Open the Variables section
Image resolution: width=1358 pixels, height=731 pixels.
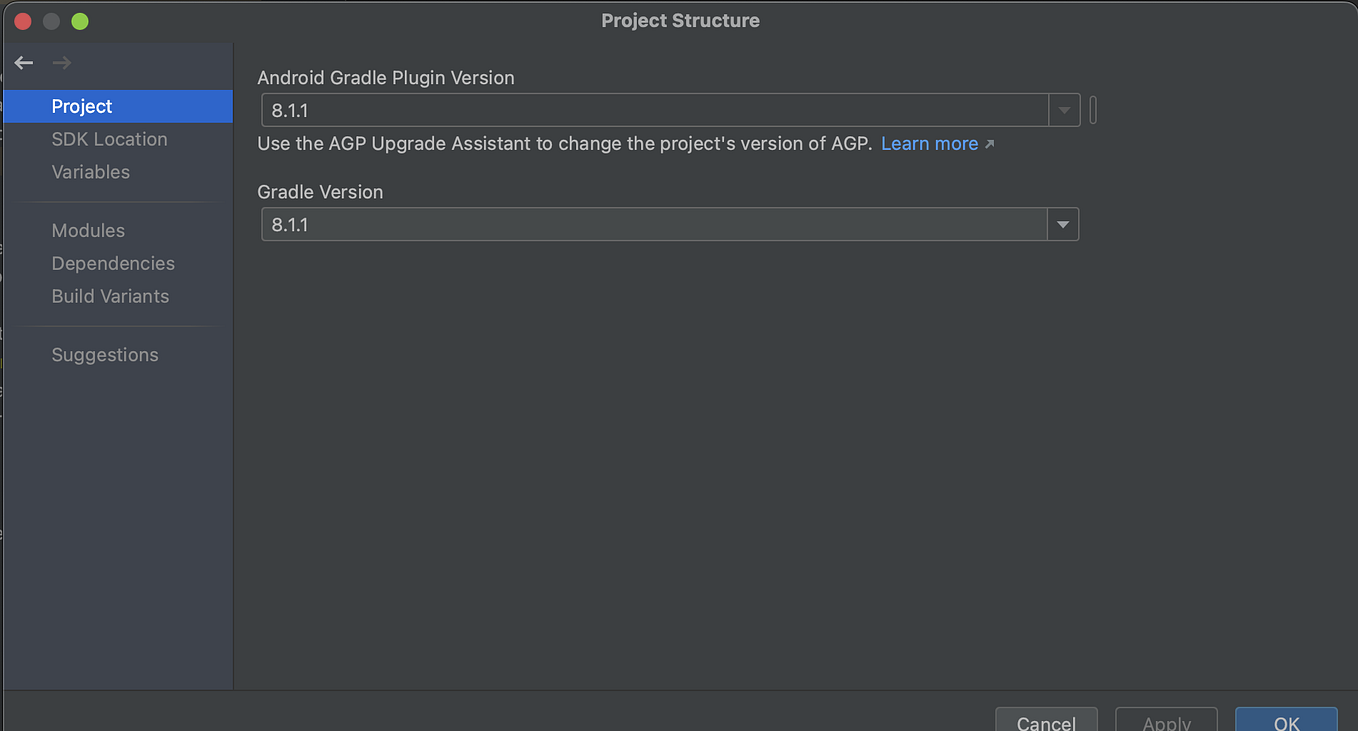[90, 172]
